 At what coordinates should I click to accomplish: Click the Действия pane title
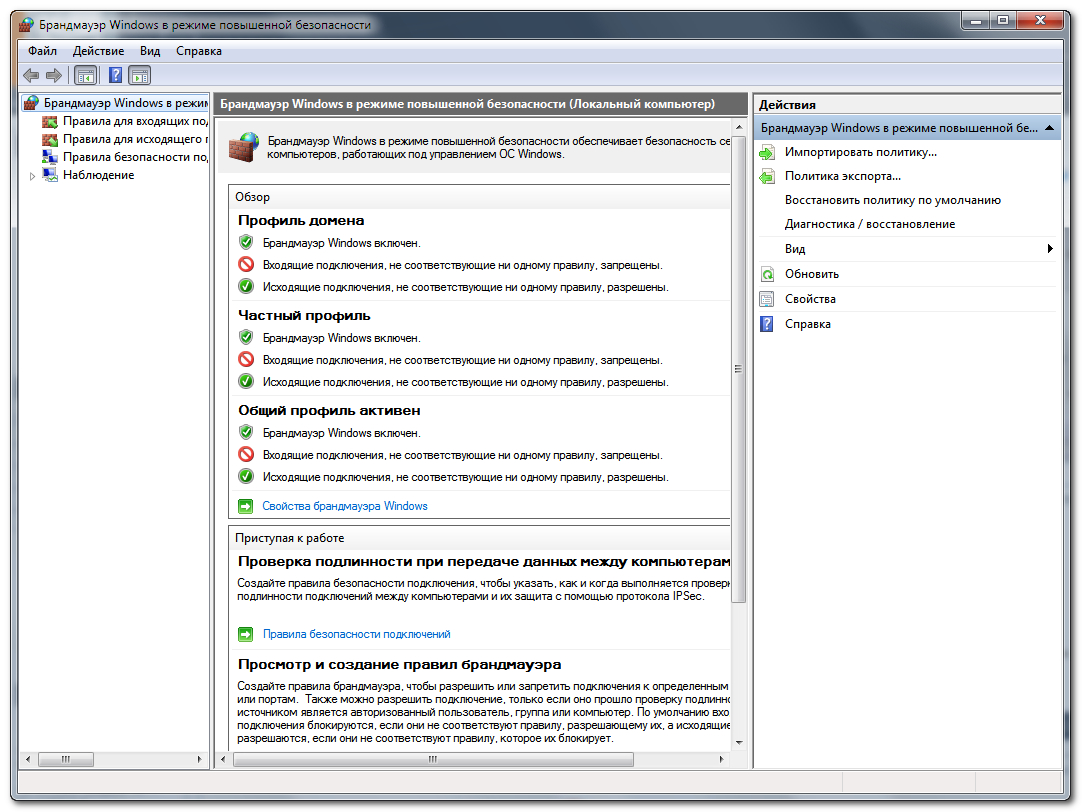787,105
